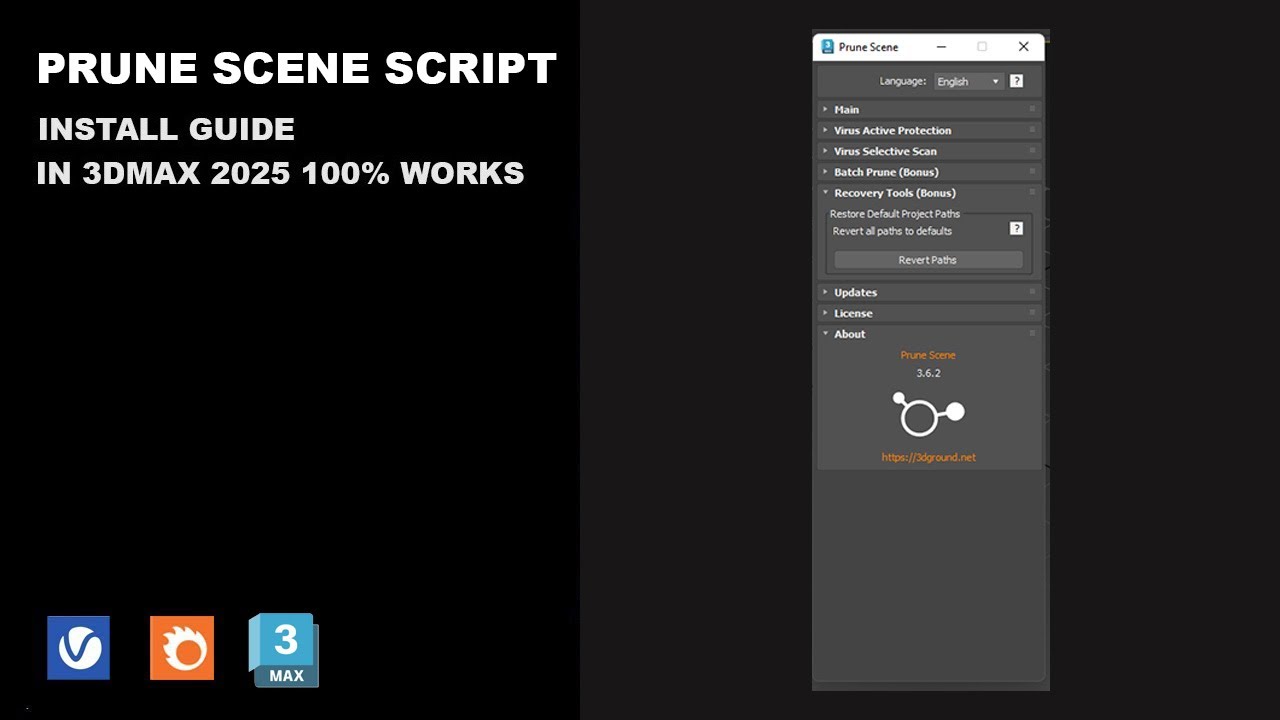Click the help question mark beside Language

coord(1016,81)
